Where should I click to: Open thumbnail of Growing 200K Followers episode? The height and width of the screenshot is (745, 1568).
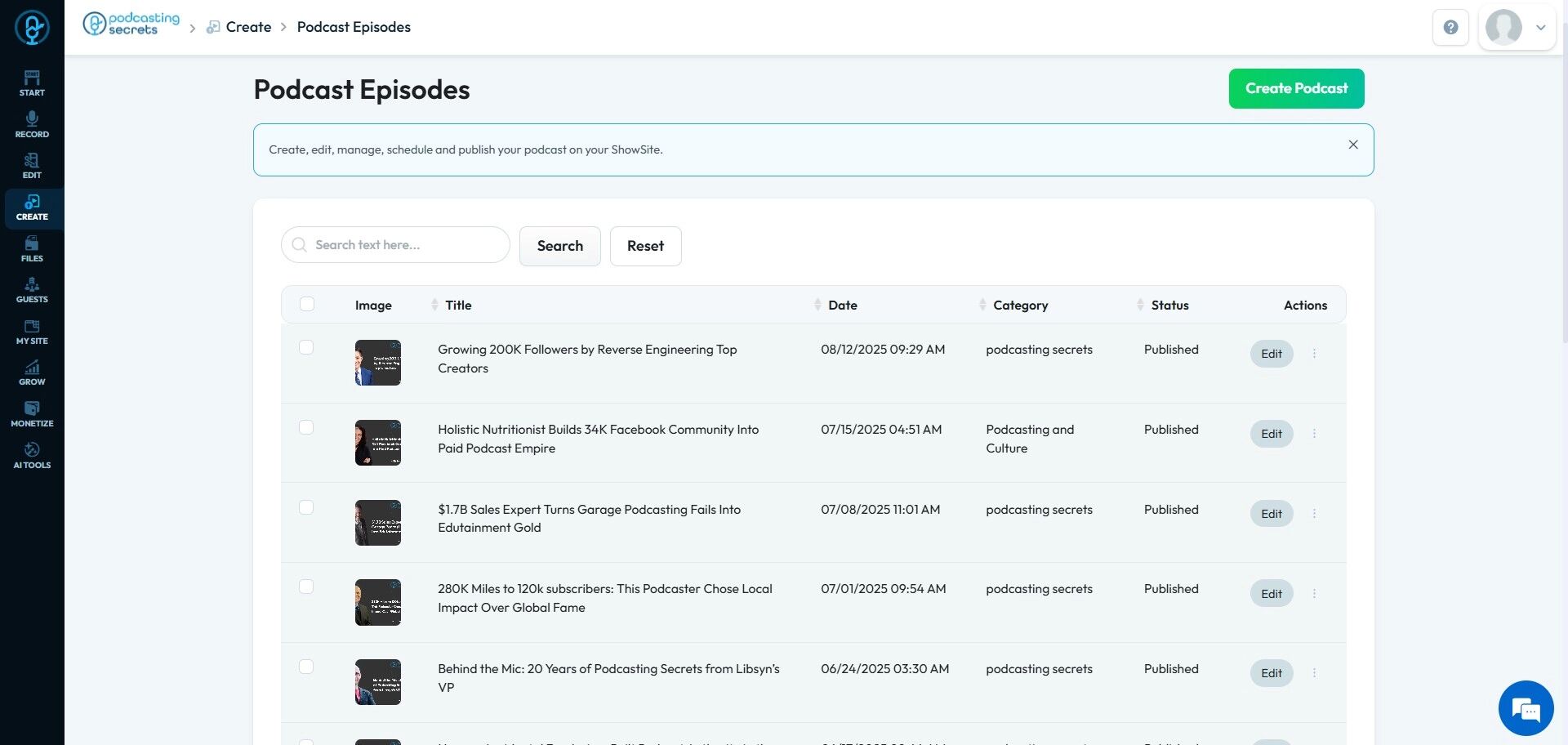click(x=378, y=363)
